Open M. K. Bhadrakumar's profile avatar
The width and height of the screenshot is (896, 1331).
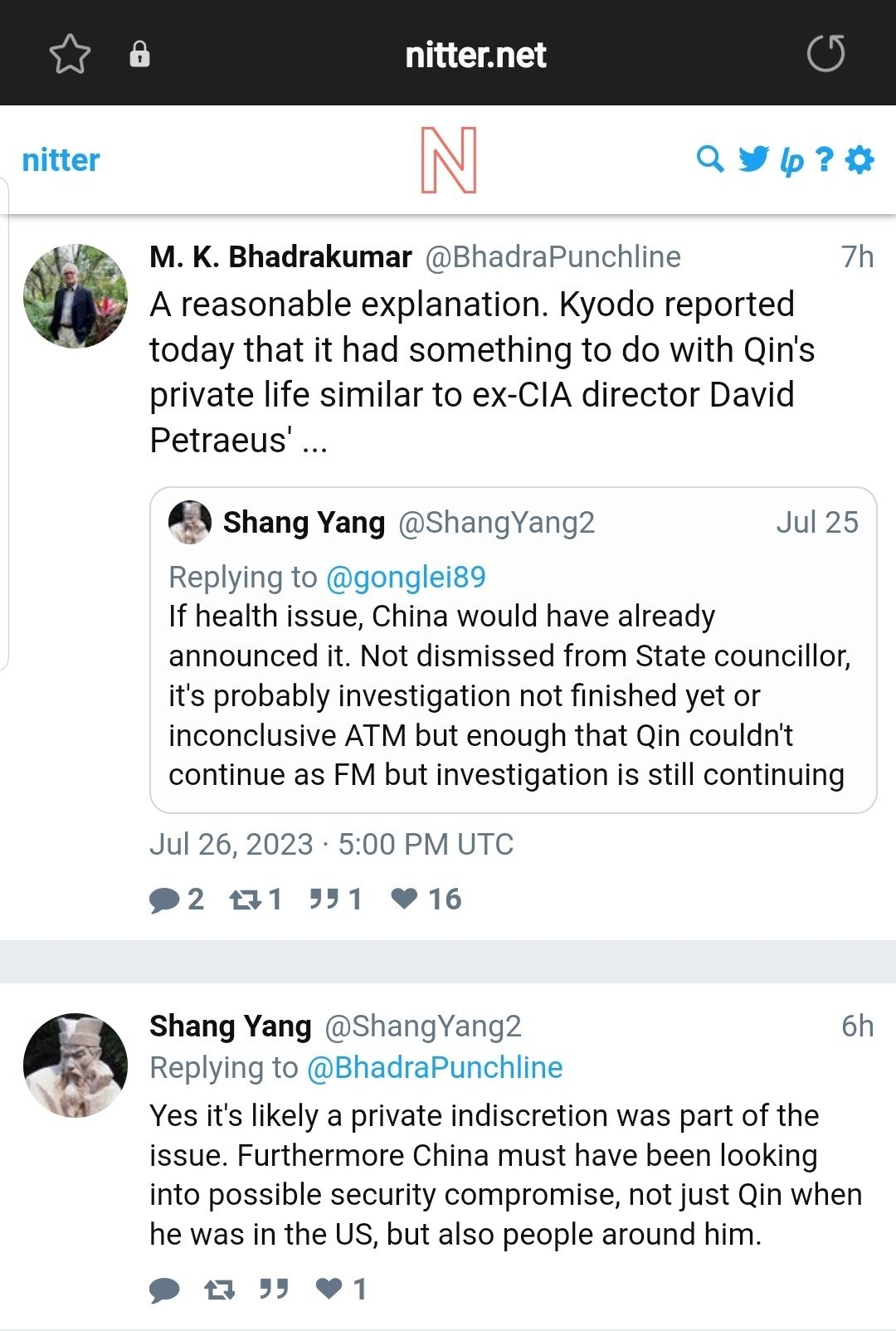(75, 296)
